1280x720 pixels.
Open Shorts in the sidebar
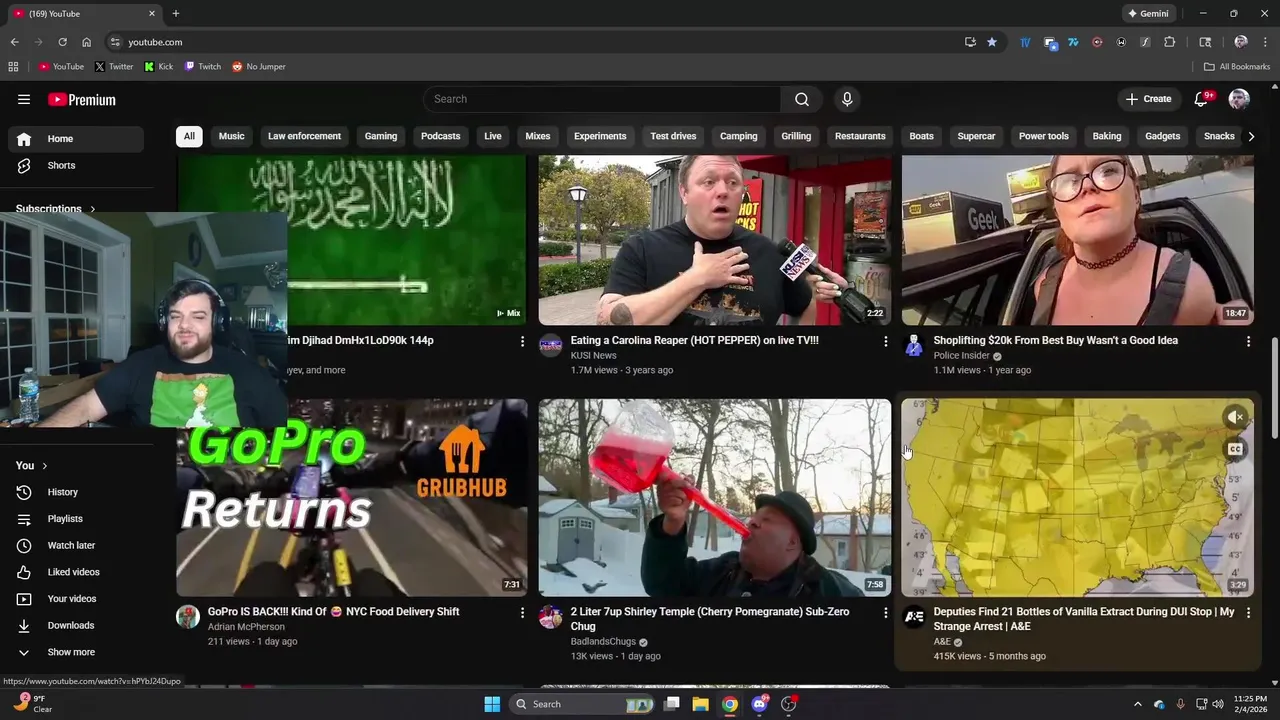coord(76,165)
